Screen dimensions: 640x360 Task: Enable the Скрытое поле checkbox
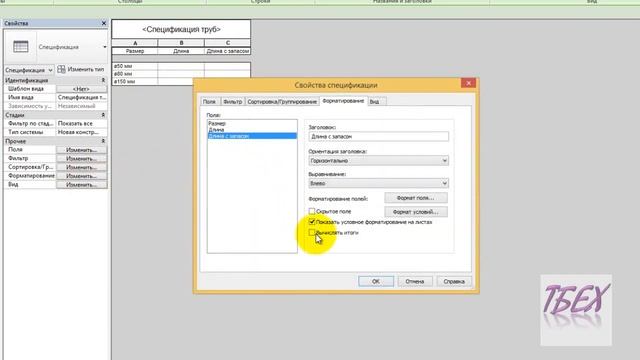click(312, 211)
